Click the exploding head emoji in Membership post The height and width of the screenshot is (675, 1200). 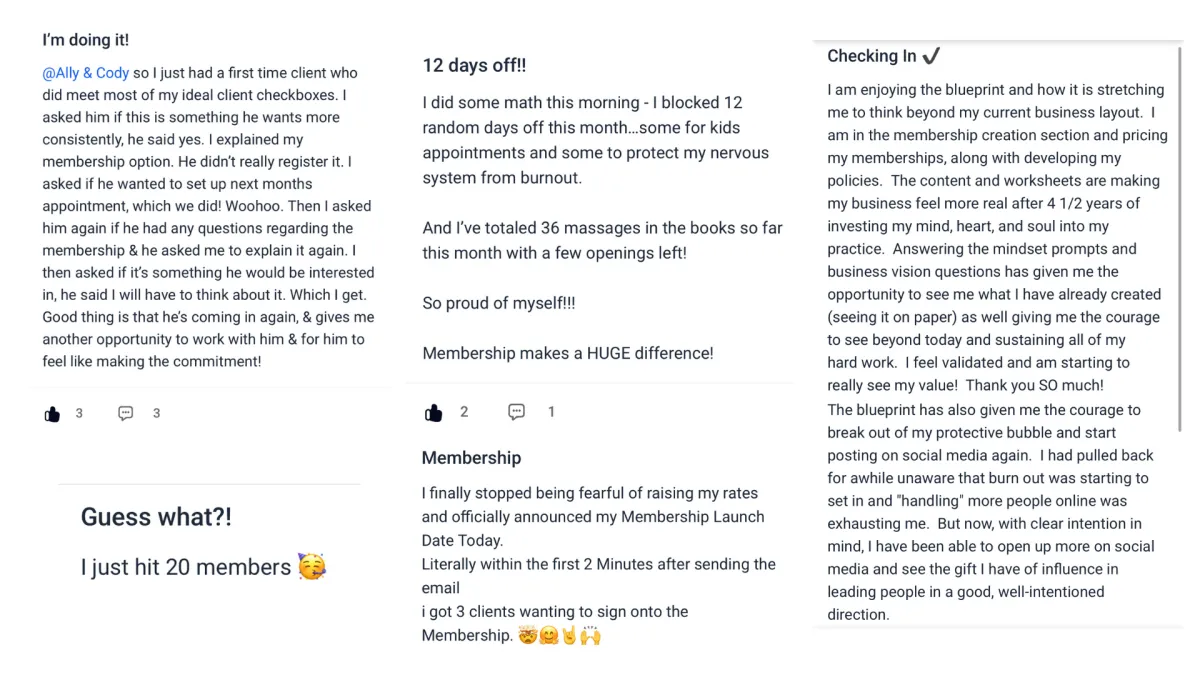pyautogui.click(x=528, y=636)
